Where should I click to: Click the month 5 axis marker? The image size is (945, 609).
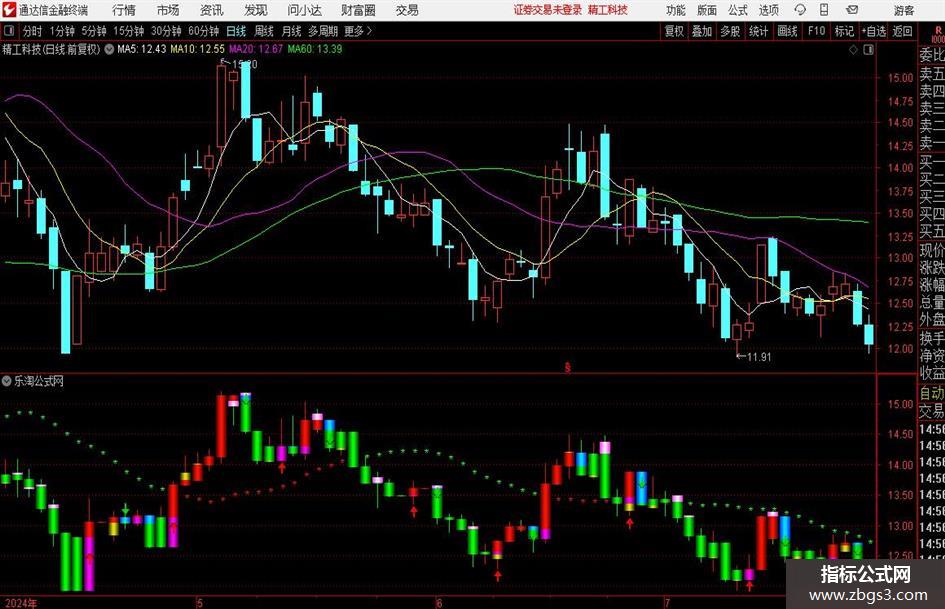(x=199, y=603)
